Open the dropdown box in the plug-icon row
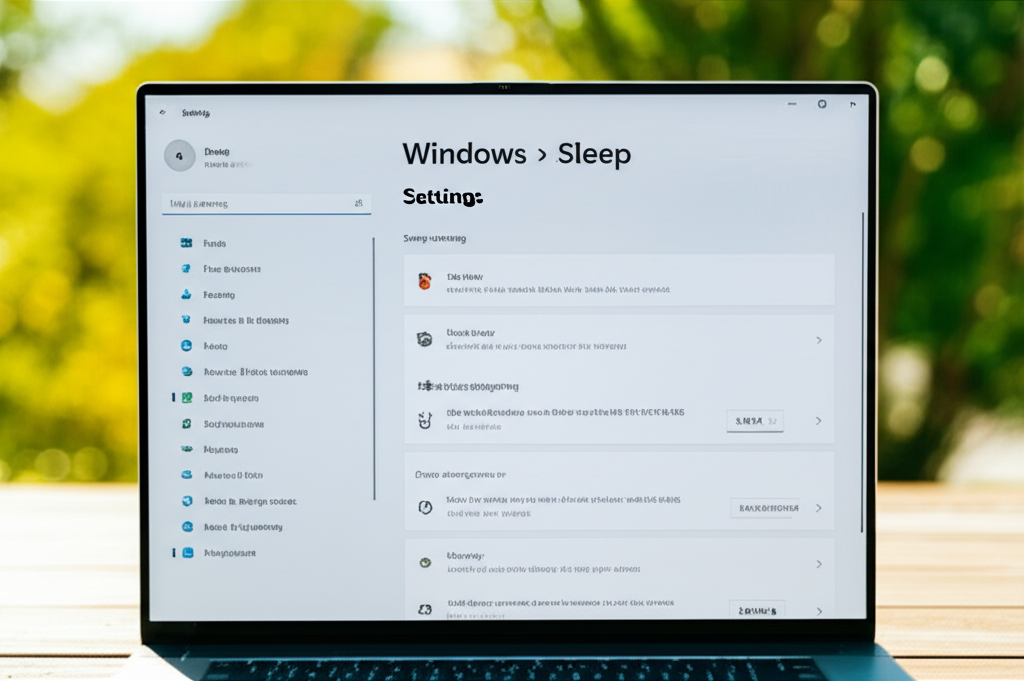The height and width of the screenshot is (681, 1024). [755, 421]
